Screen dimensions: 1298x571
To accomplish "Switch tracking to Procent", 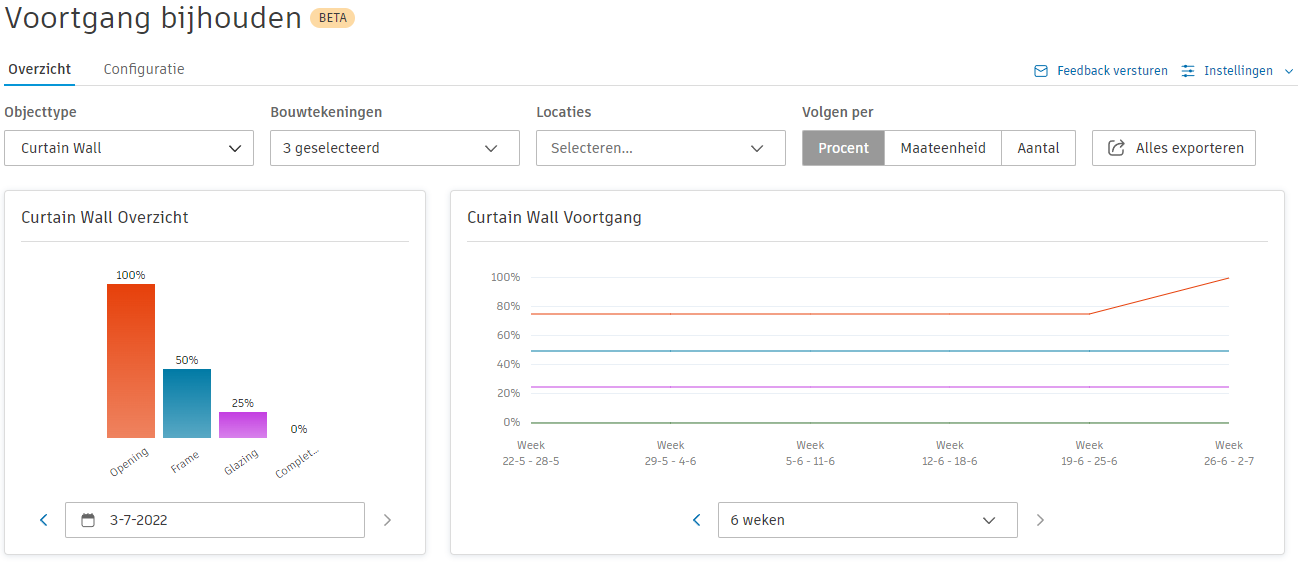I will tap(843, 148).
